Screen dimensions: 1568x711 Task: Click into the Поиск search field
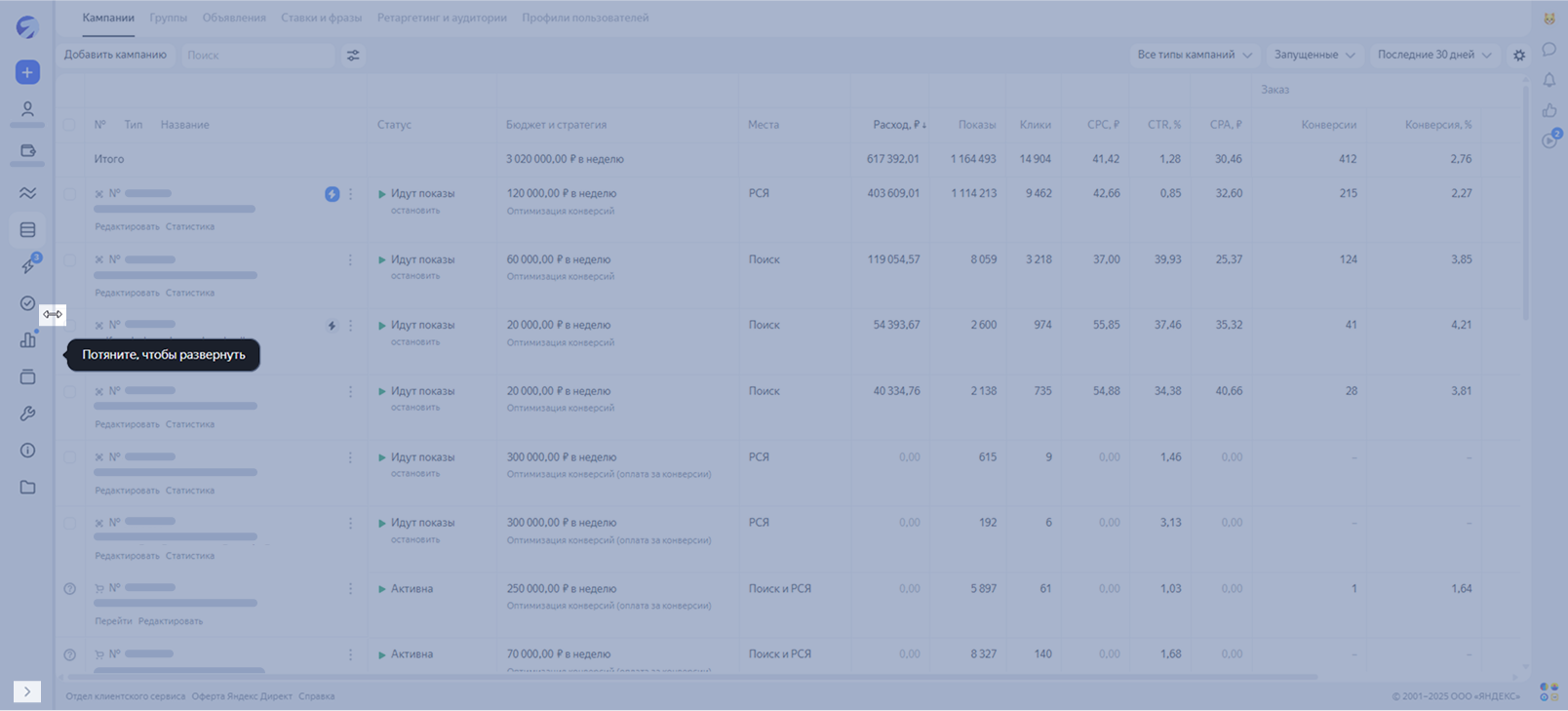[x=258, y=56]
